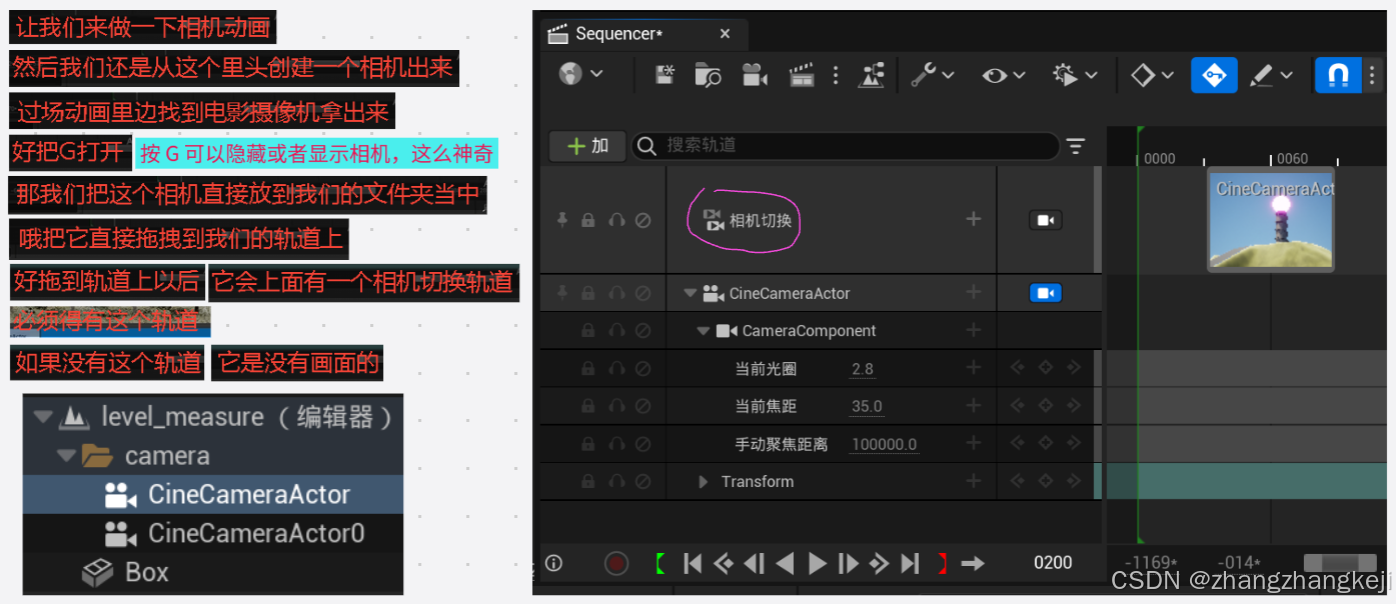Click the track filter icon beside search
1396x604 pixels.
pyautogui.click(x=1077, y=146)
